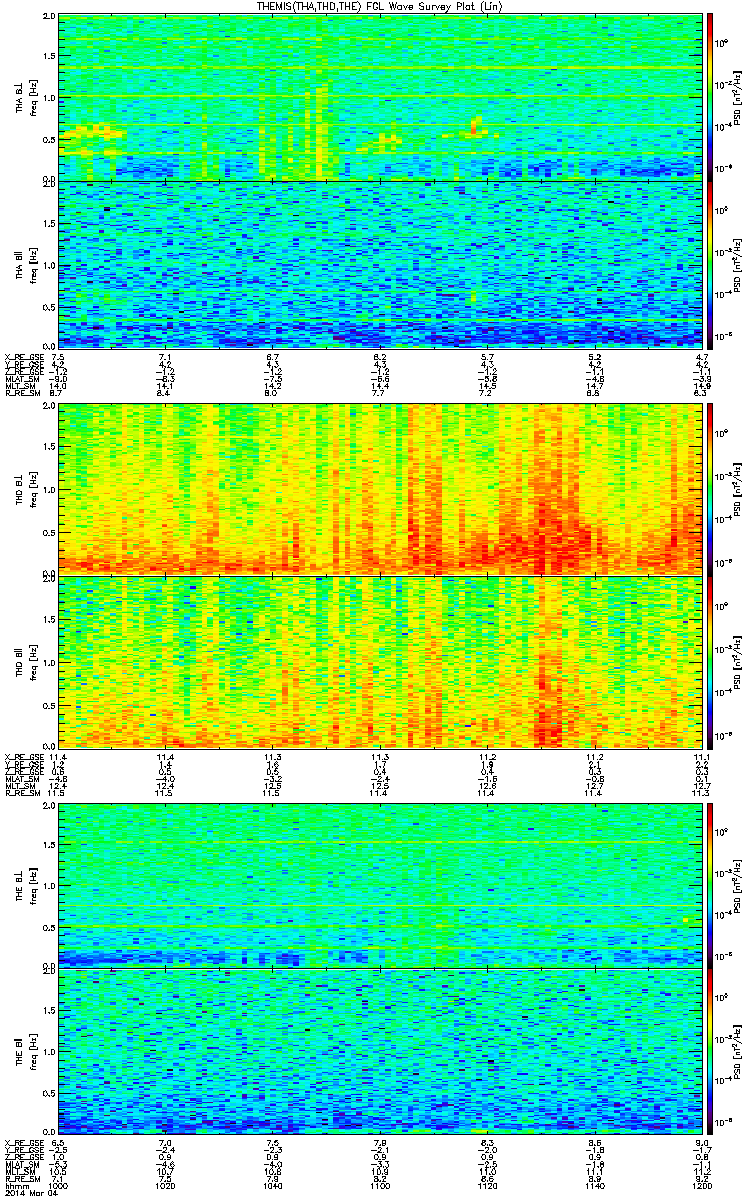750x1200 pixels.
Task: Click the 'THD B⊥ freq [Hz]' axis label
Action: (24, 490)
